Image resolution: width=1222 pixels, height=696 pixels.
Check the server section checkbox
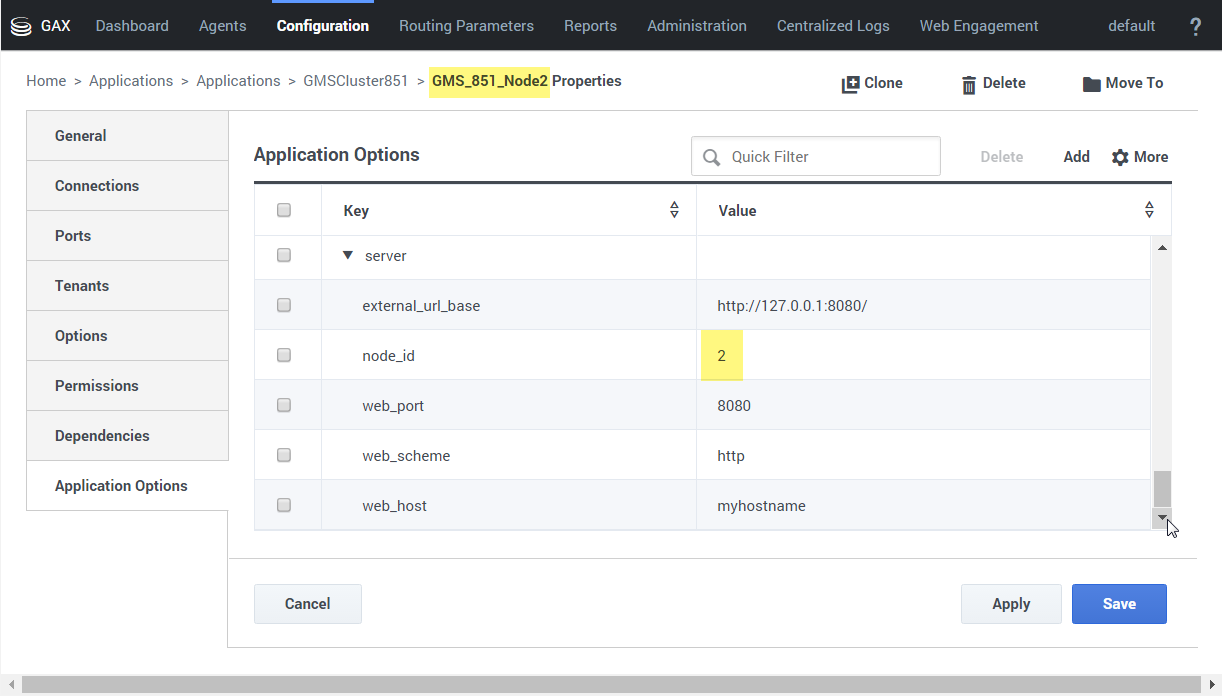(284, 255)
